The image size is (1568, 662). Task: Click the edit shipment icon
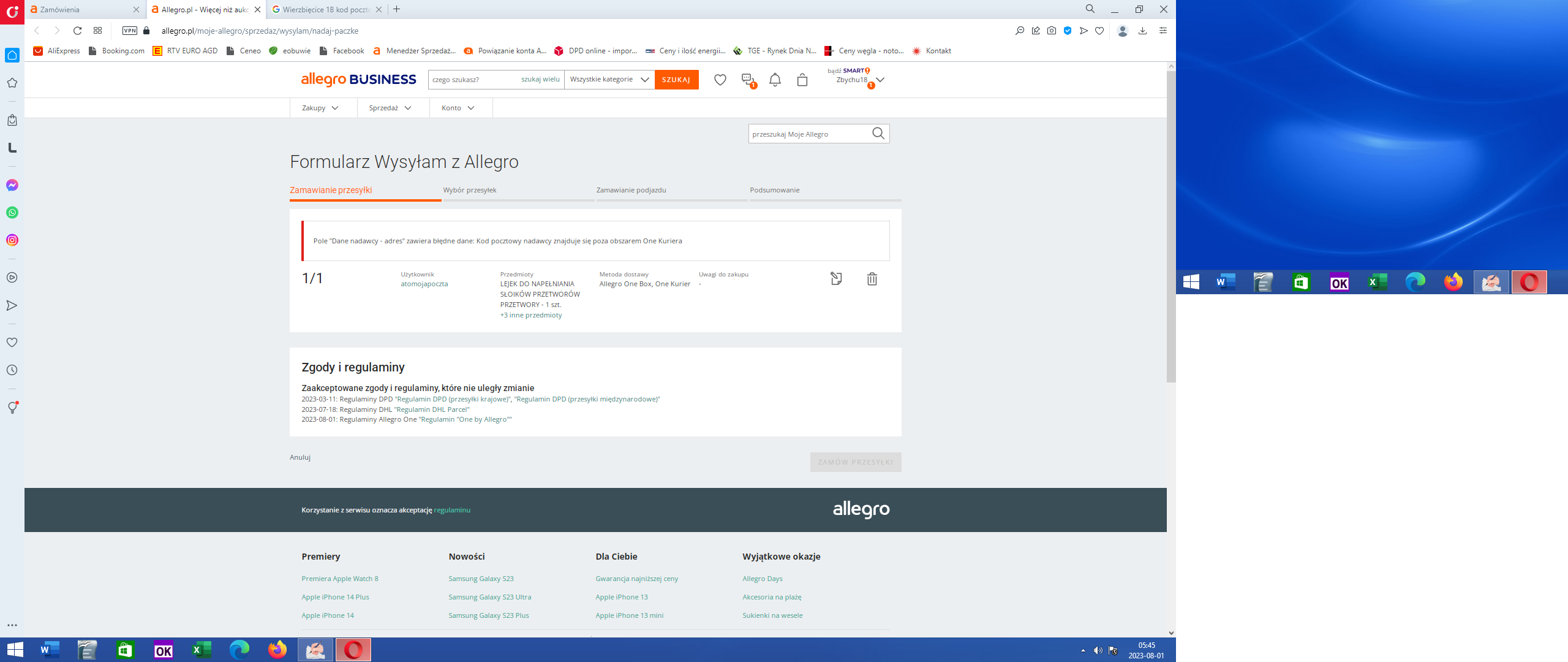click(x=836, y=279)
